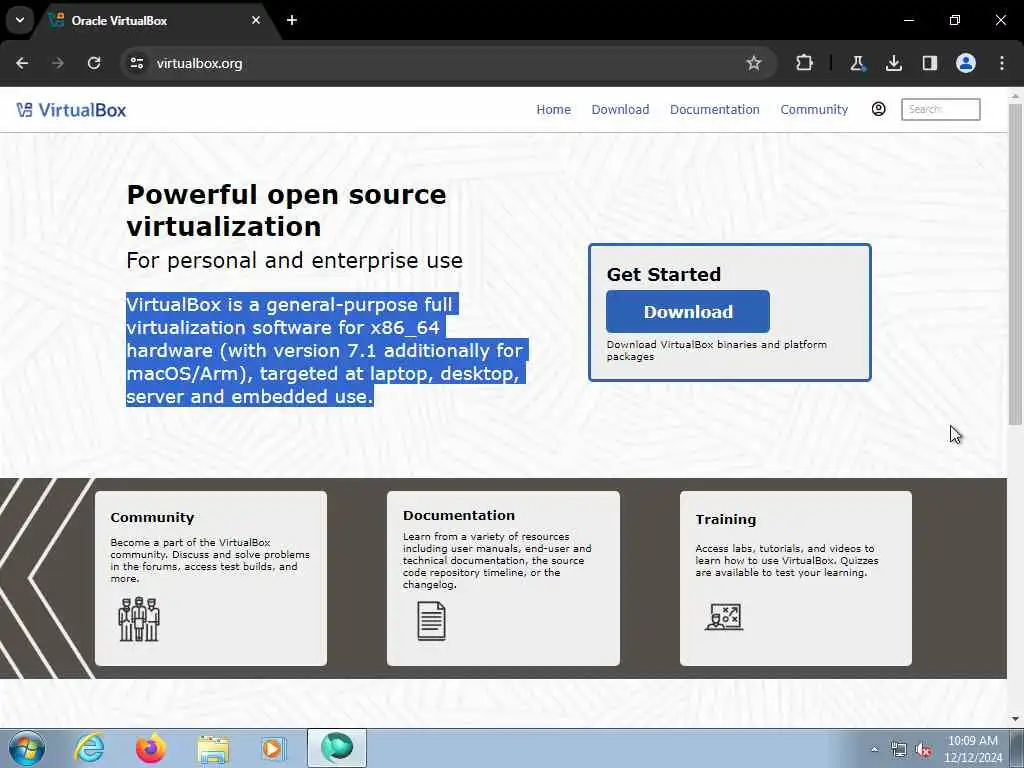Viewport: 1024px width, 768px height.
Task: Launch Internet Explorer from taskbar
Action: [x=89, y=748]
